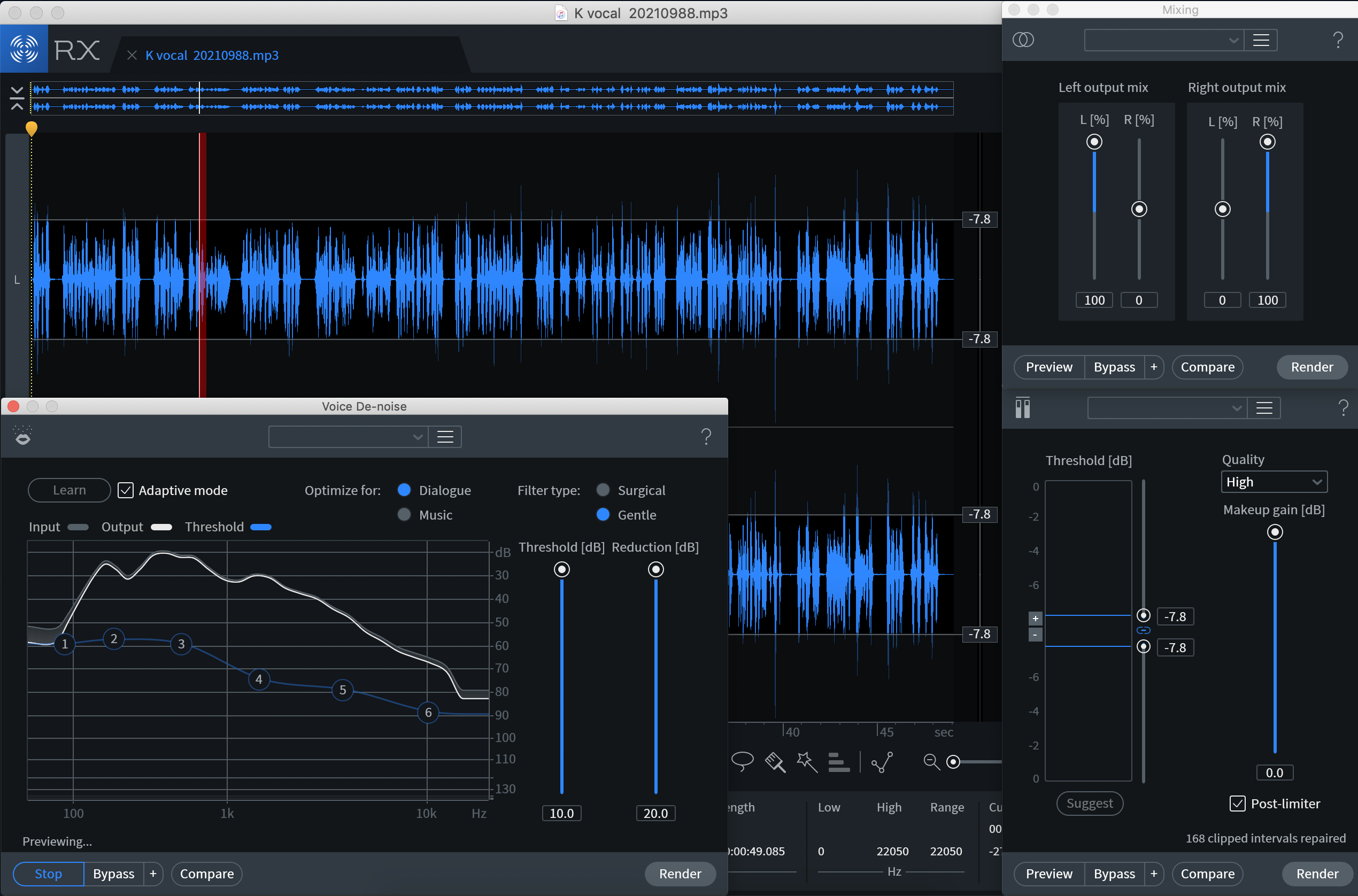Screen dimensions: 1358x896
Task: Click the Learn button to analyze noise
Action: [x=67, y=490]
